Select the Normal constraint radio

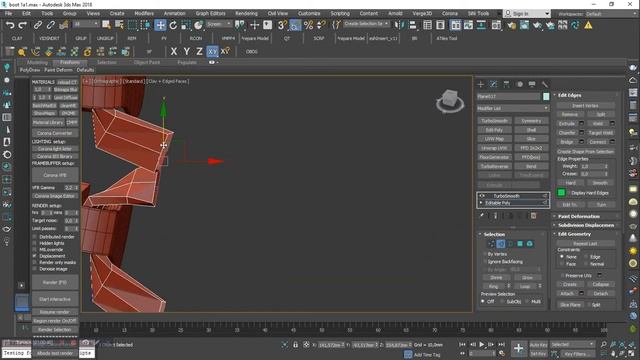(586, 264)
